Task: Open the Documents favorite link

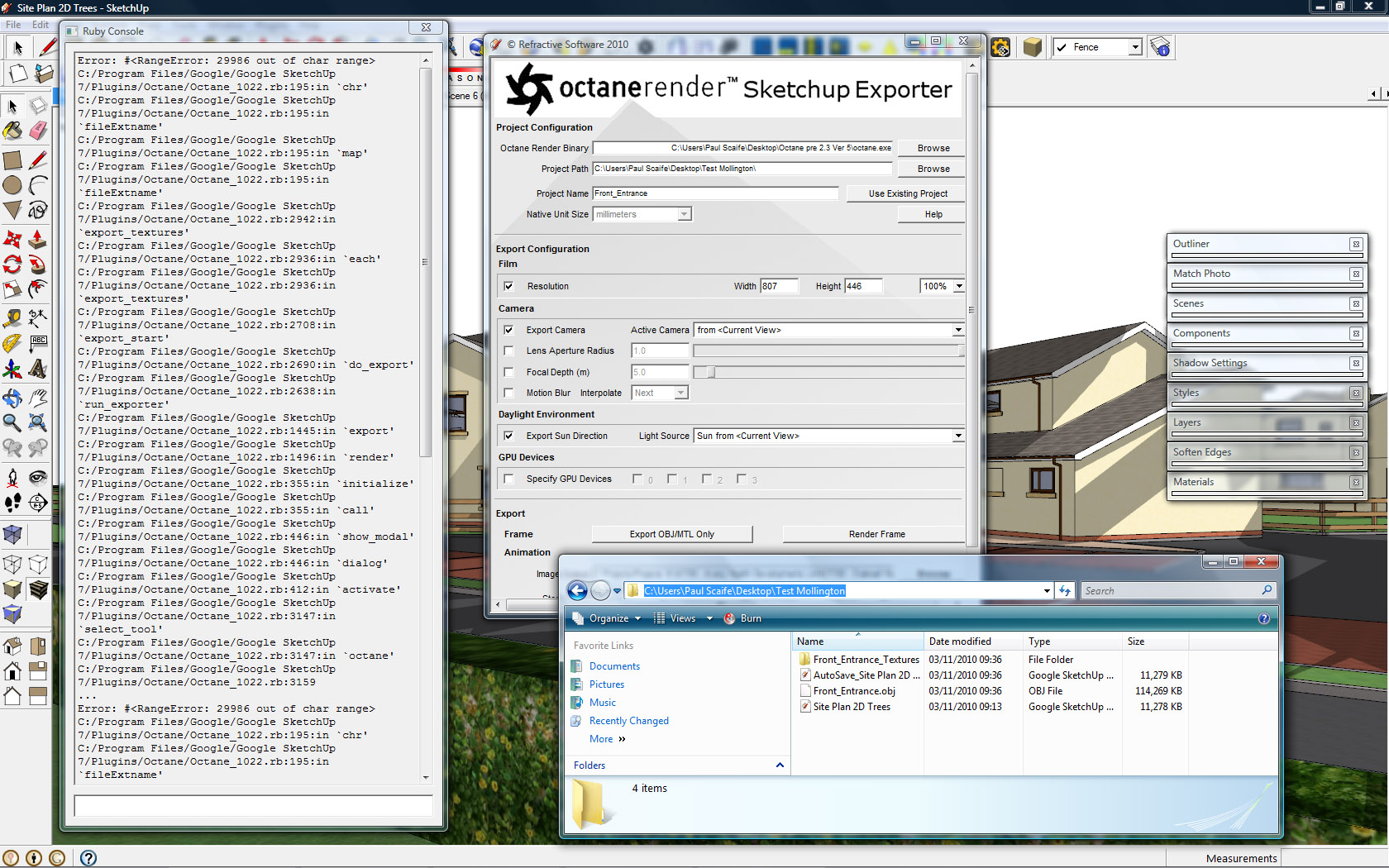Action: point(614,666)
